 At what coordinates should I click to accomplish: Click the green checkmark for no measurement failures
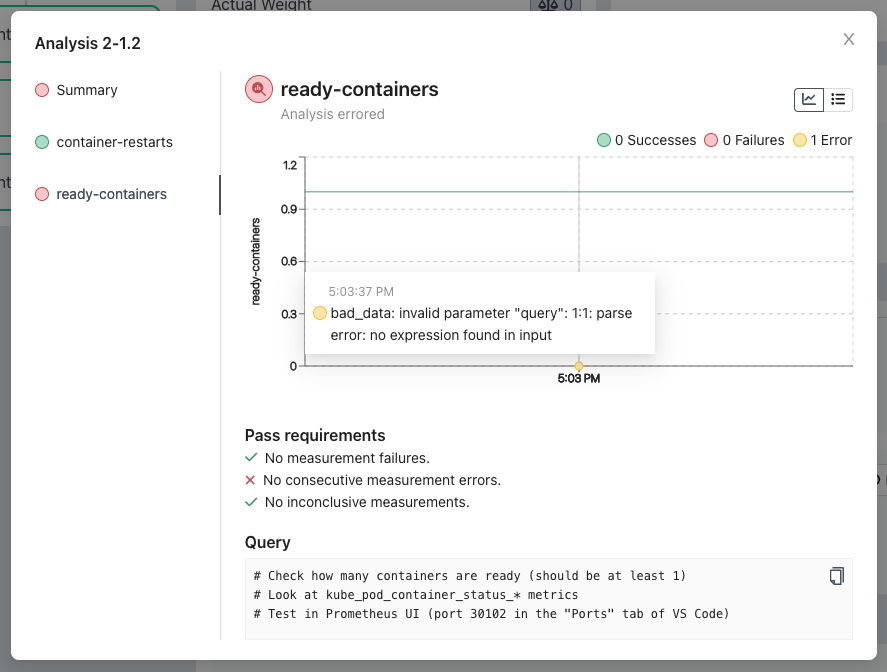click(251, 457)
